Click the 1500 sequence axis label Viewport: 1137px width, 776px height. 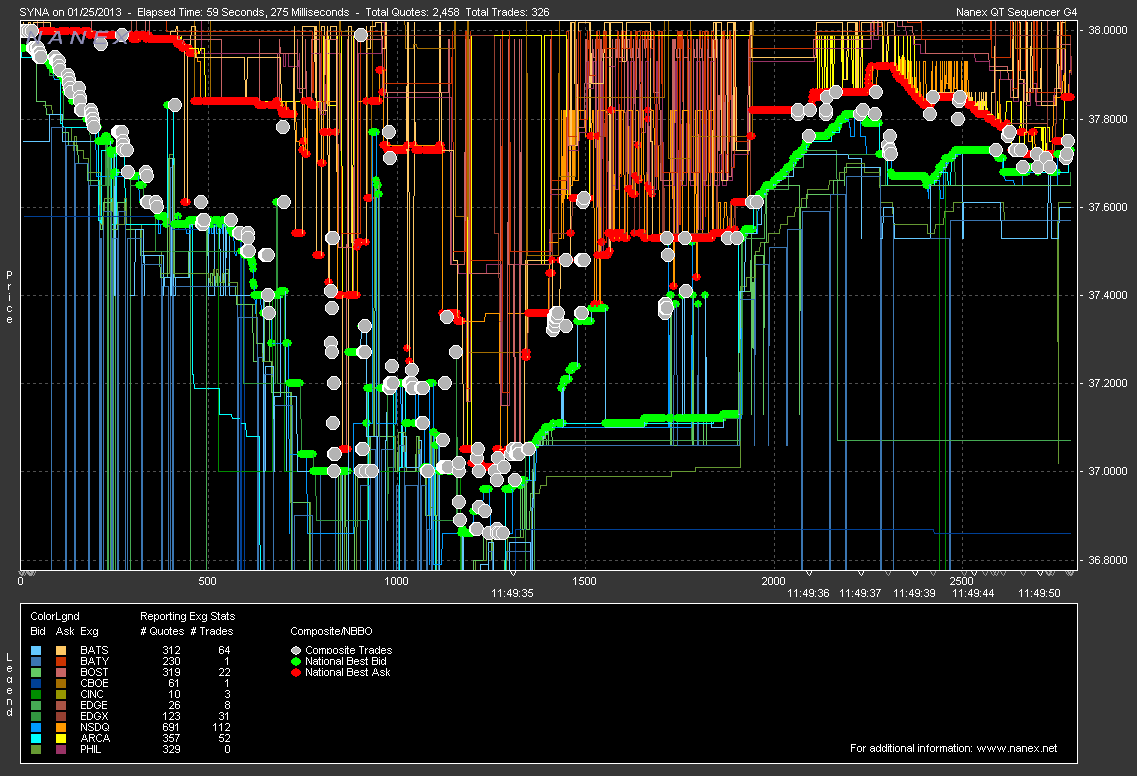pos(584,581)
